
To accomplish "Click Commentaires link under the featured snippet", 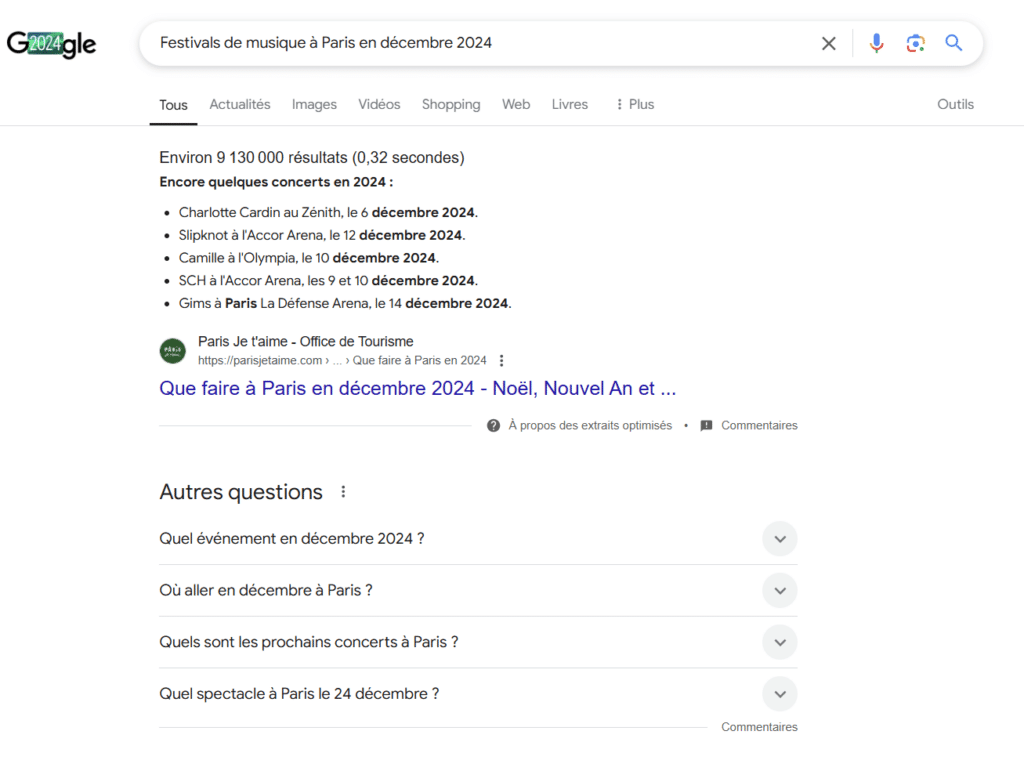I will 759,426.
